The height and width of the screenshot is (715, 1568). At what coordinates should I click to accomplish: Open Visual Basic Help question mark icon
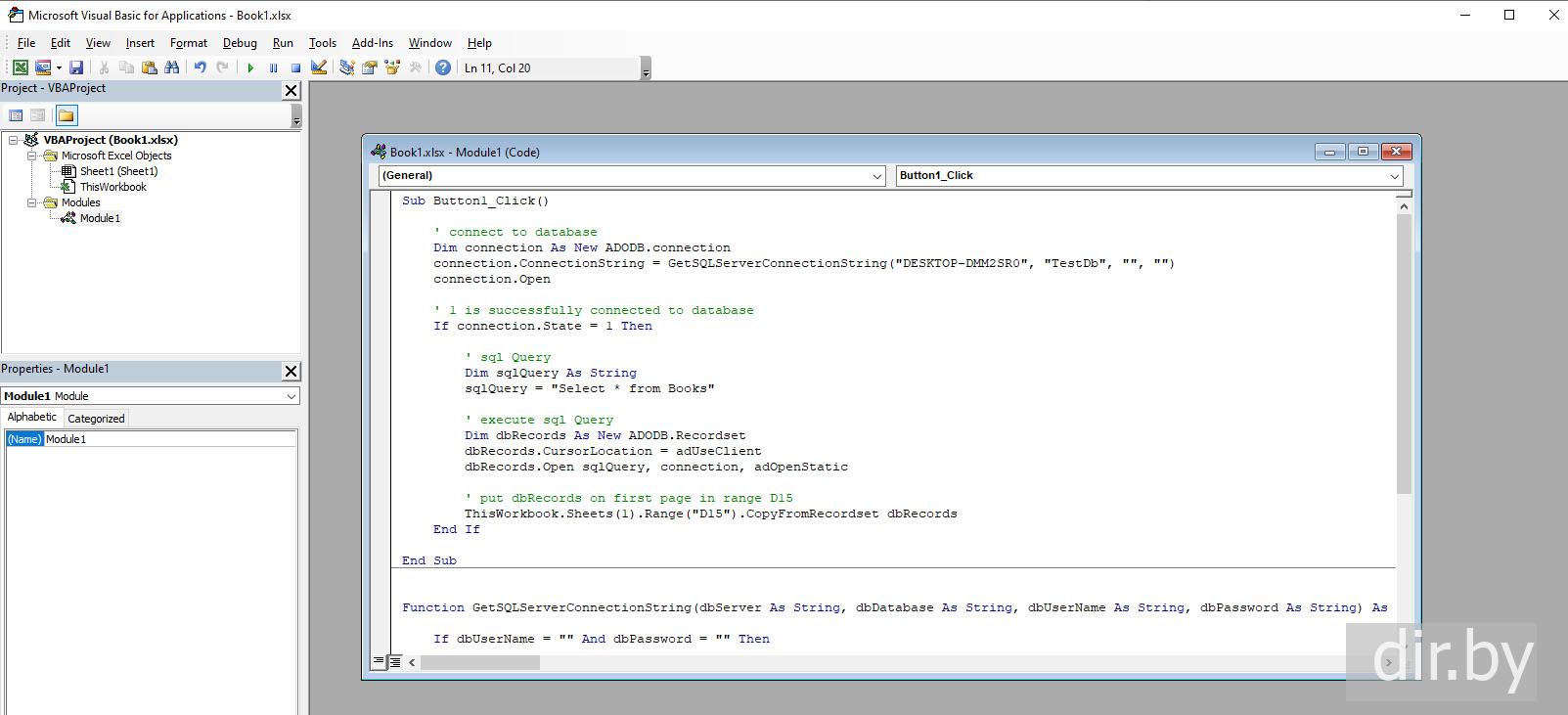(443, 67)
